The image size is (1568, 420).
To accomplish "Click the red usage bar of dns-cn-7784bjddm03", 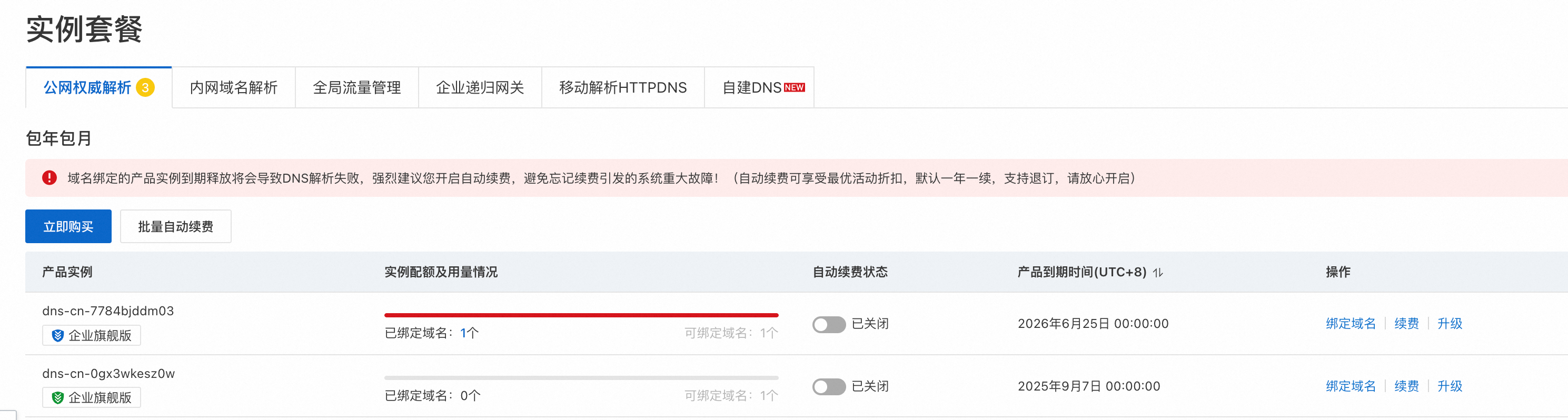I will (x=581, y=315).
